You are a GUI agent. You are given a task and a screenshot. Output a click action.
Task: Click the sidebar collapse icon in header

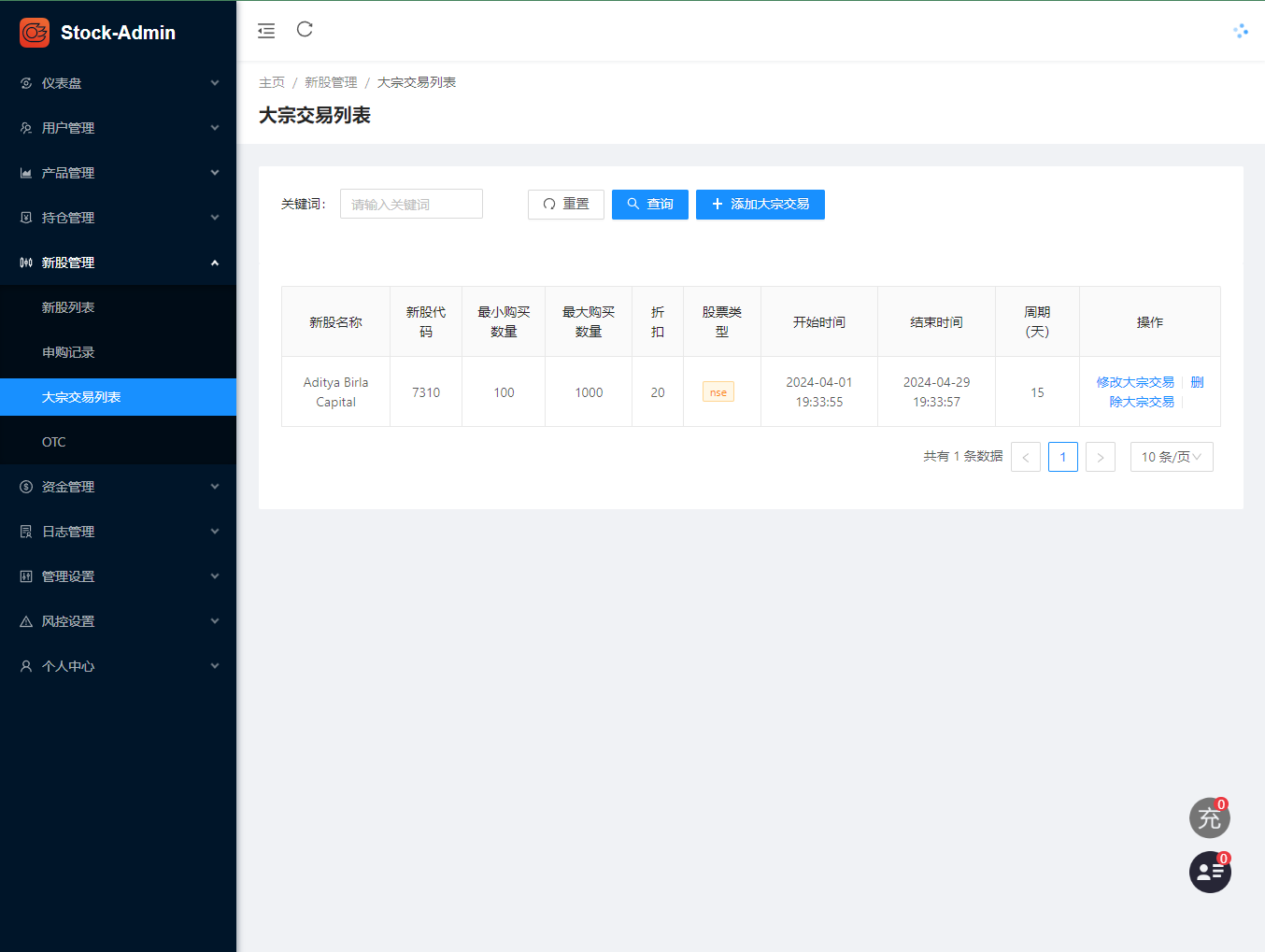coord(266,31)
